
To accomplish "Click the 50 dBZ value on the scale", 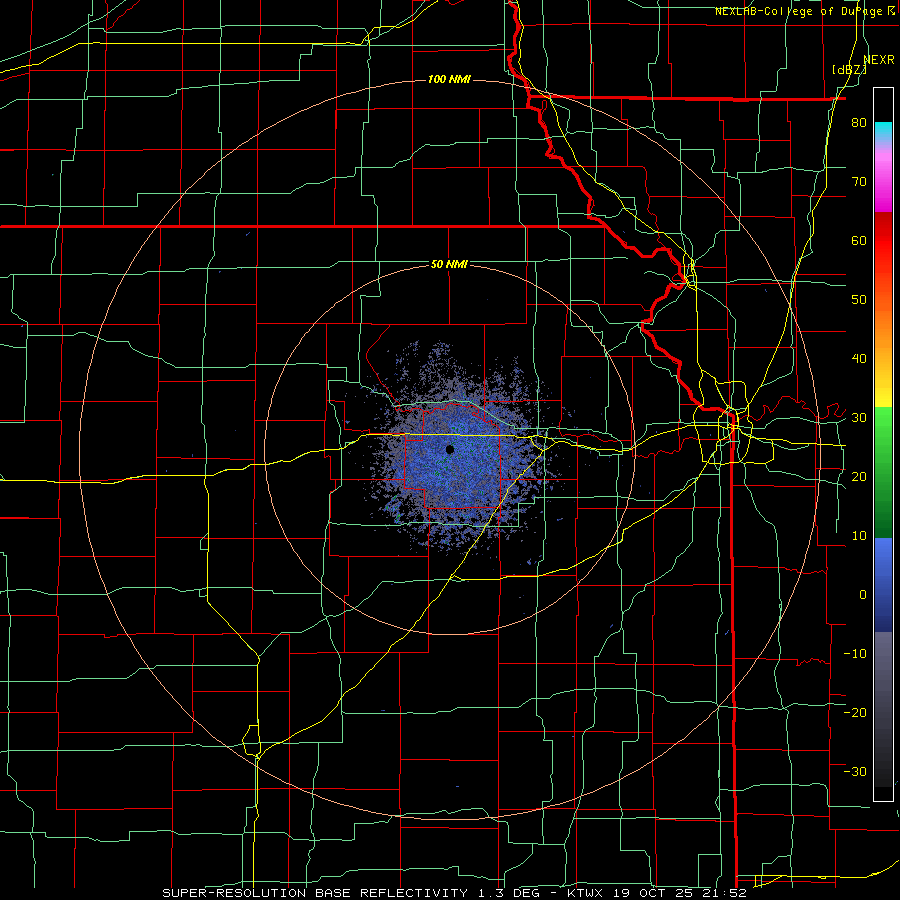I will coord(859,300).
